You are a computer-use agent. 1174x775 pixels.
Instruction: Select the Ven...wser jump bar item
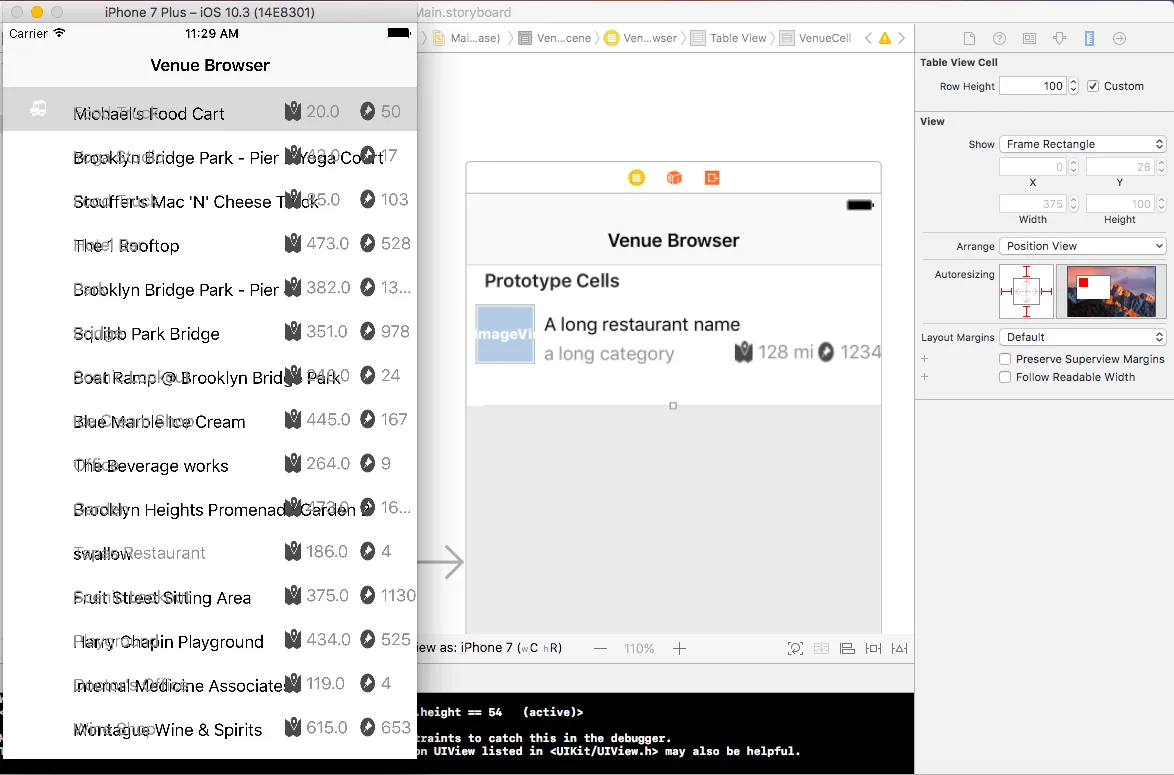[641, 38]
